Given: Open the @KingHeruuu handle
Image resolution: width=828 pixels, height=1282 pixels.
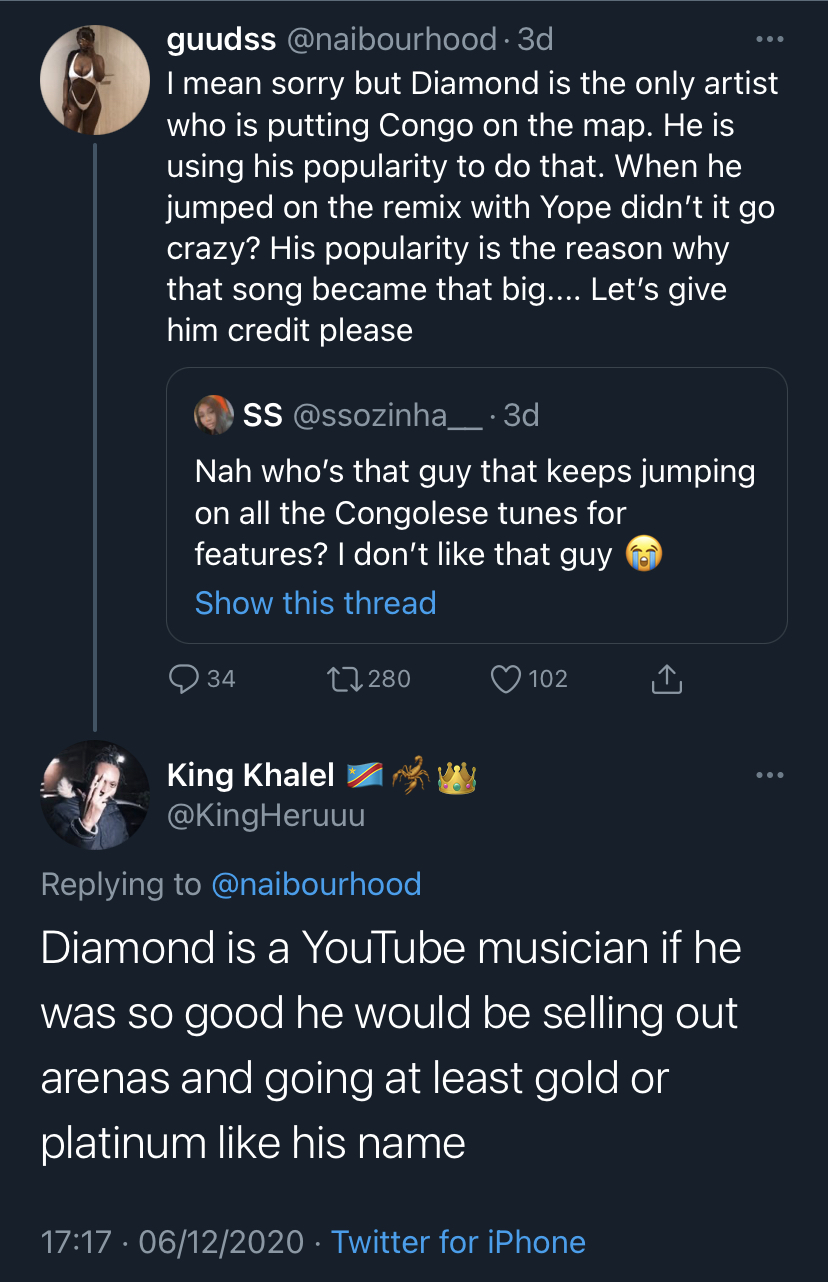Looking at the screenshot, I should pyautogui.click(x=266, y=816).
